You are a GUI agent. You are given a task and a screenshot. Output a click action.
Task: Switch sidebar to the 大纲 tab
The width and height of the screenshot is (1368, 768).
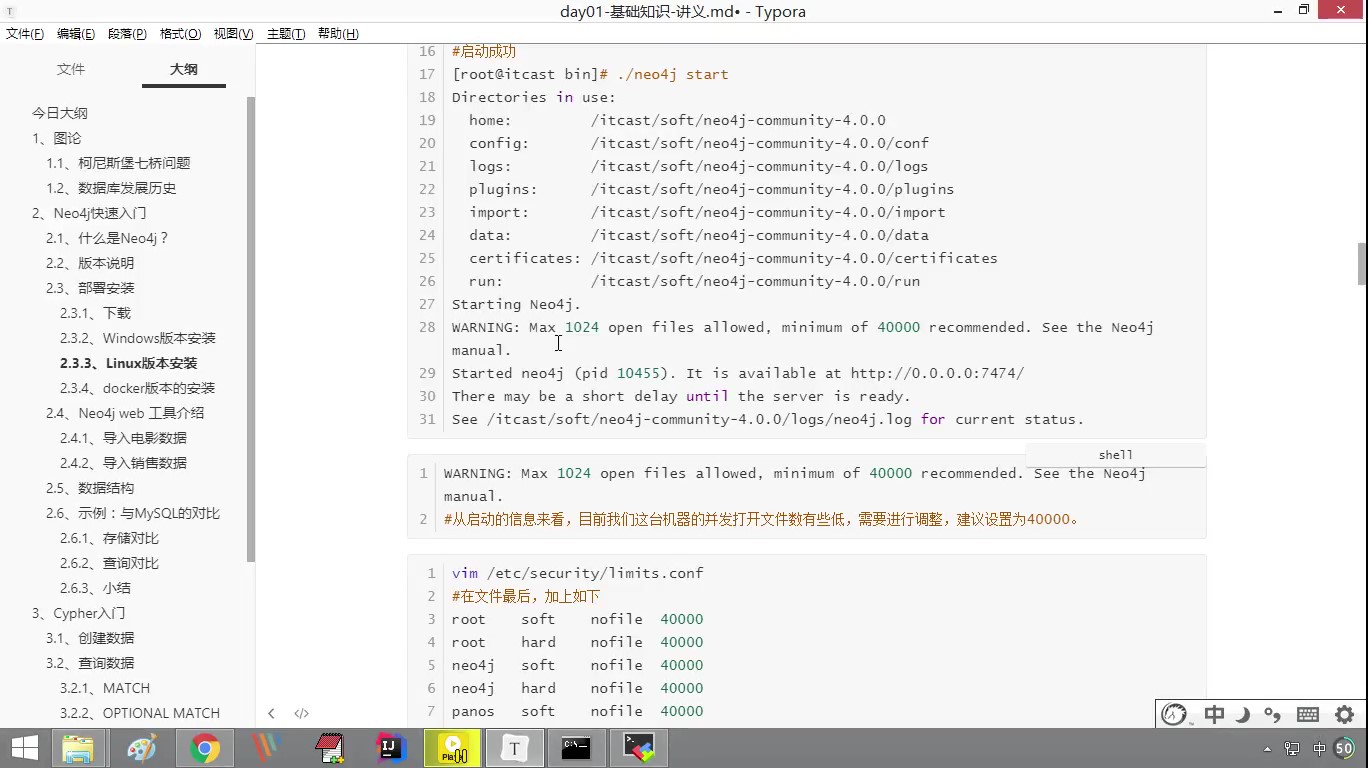[x=184, y=69]
